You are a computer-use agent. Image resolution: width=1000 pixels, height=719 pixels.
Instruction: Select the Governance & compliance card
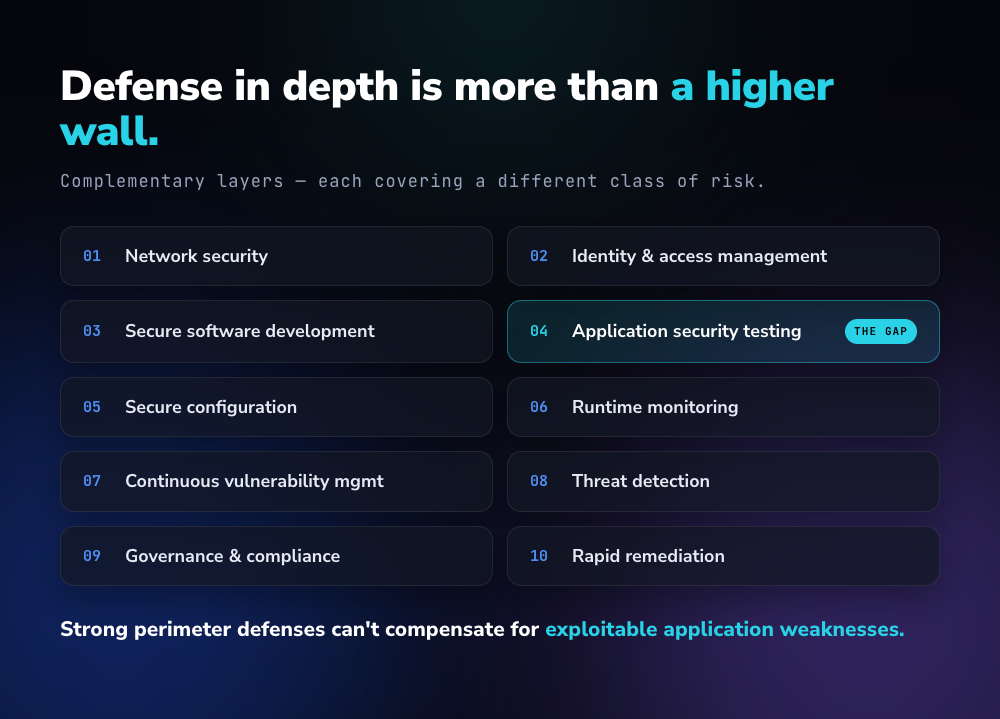tap(276, 556)
